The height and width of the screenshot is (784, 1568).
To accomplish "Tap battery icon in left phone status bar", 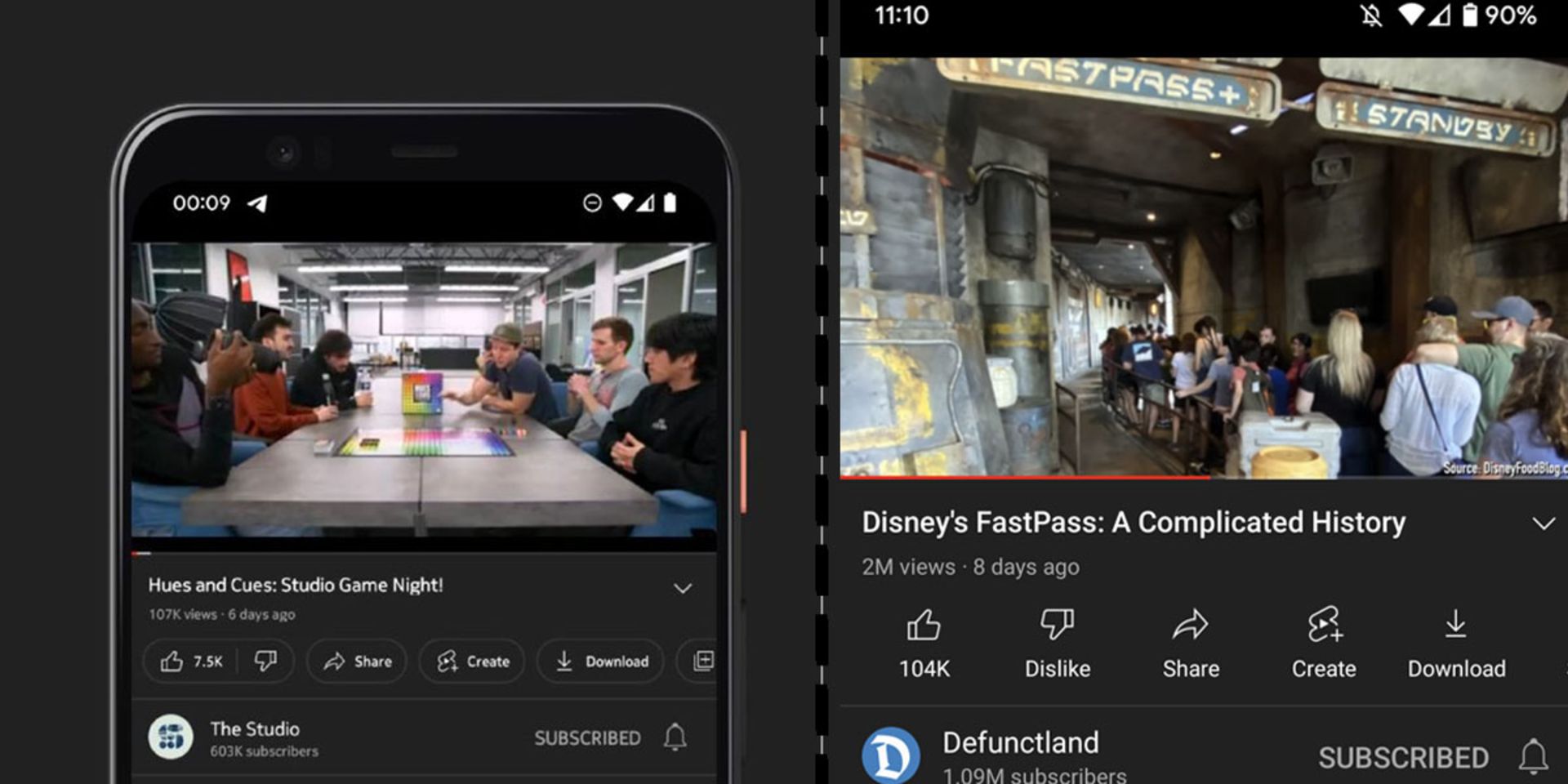I will (670, 202).
